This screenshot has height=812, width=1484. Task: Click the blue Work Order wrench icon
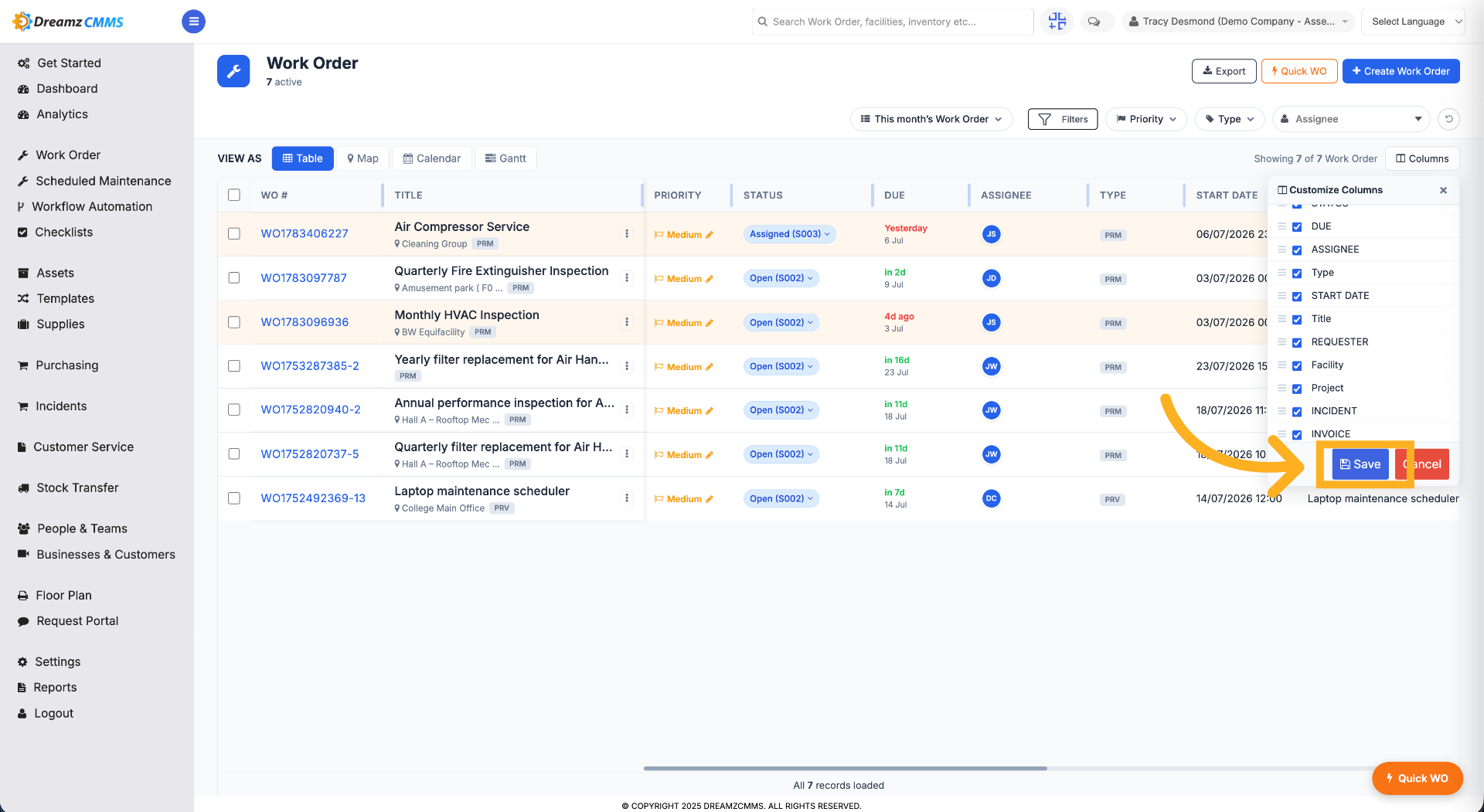[233, 71]
